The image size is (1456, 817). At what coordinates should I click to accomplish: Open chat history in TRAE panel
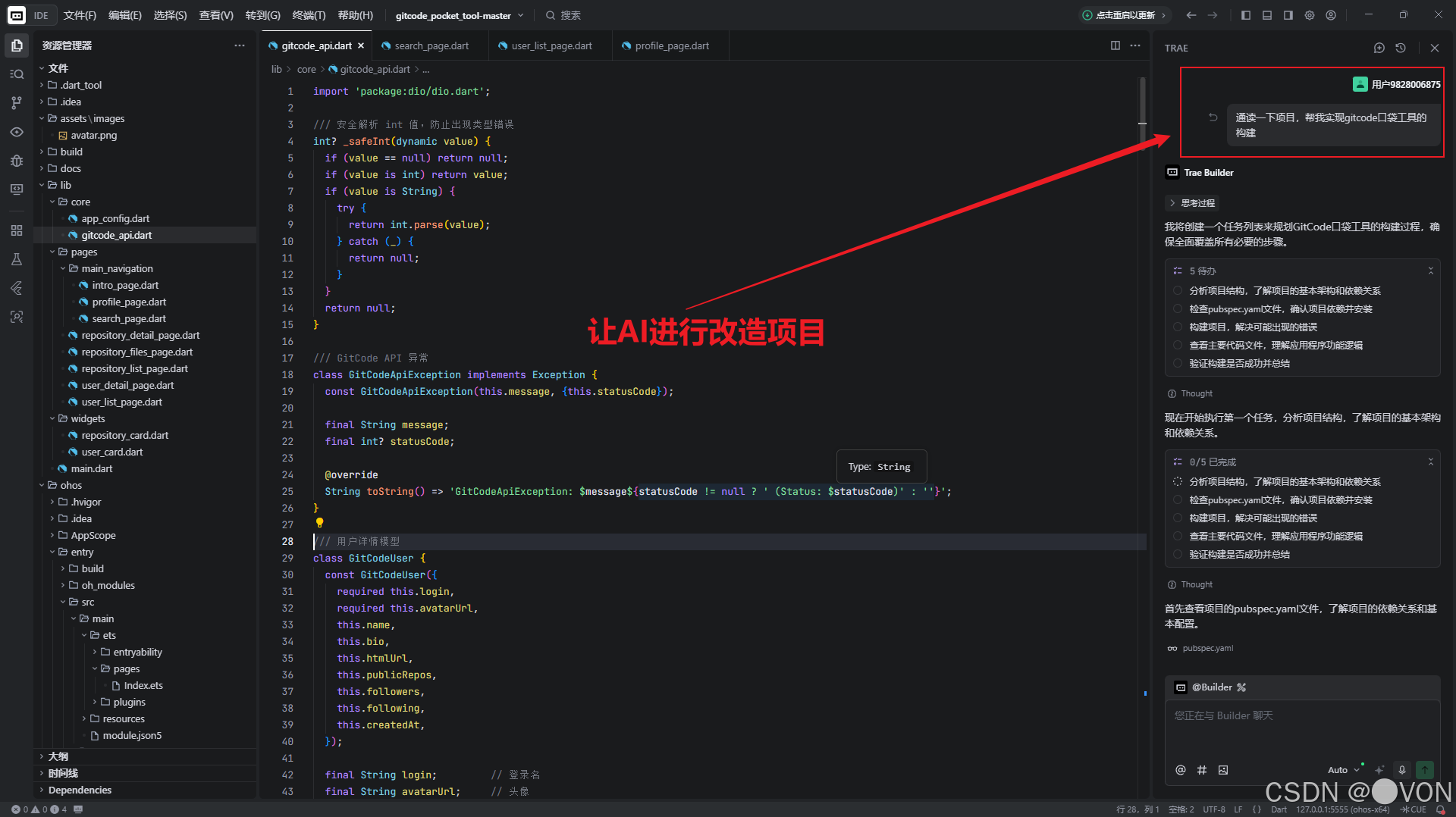(1401, 48)
